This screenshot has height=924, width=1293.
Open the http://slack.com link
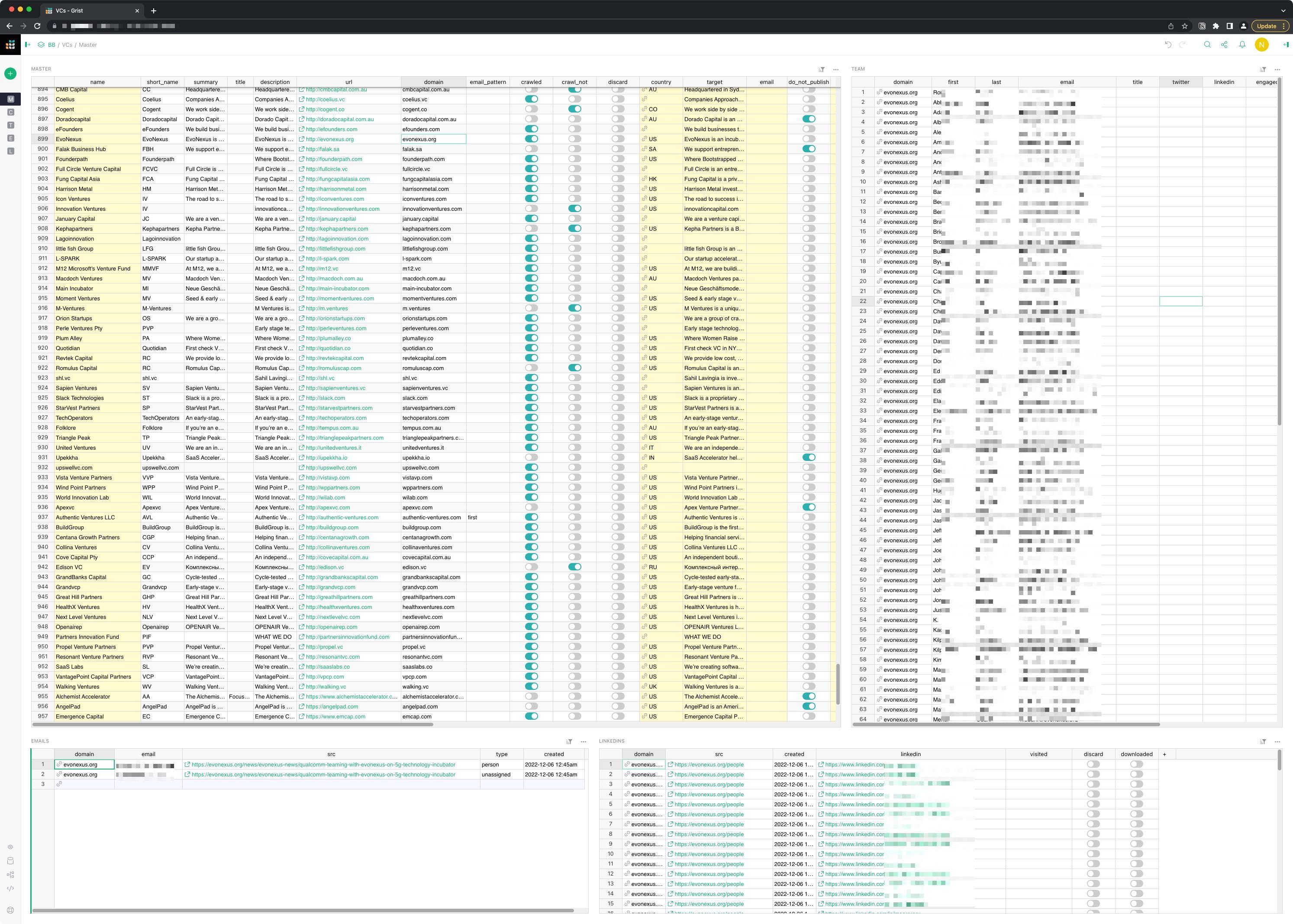(325, 398)
